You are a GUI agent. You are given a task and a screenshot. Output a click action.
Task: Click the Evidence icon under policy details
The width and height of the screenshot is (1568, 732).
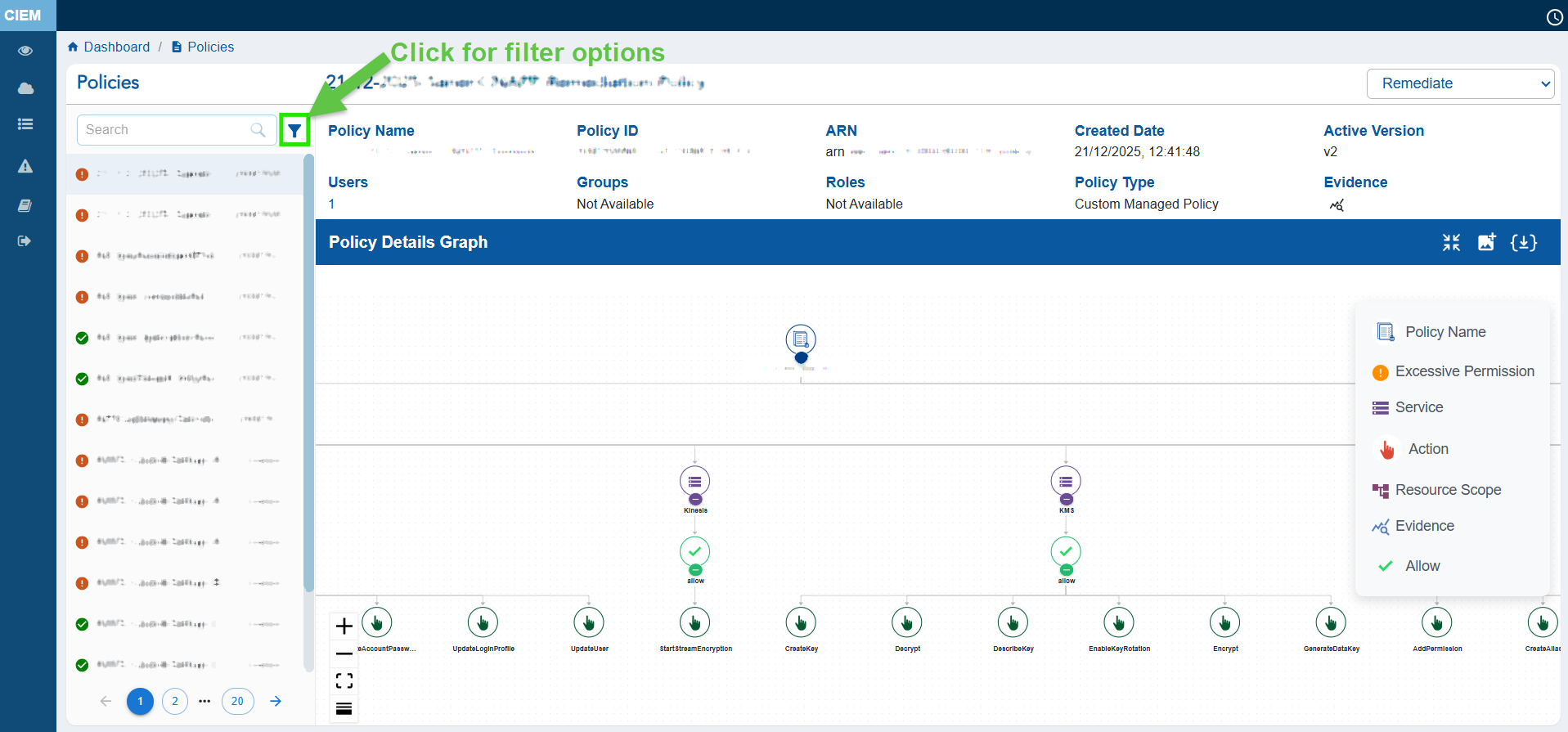pyautogui.click(x=1337, y=205)
